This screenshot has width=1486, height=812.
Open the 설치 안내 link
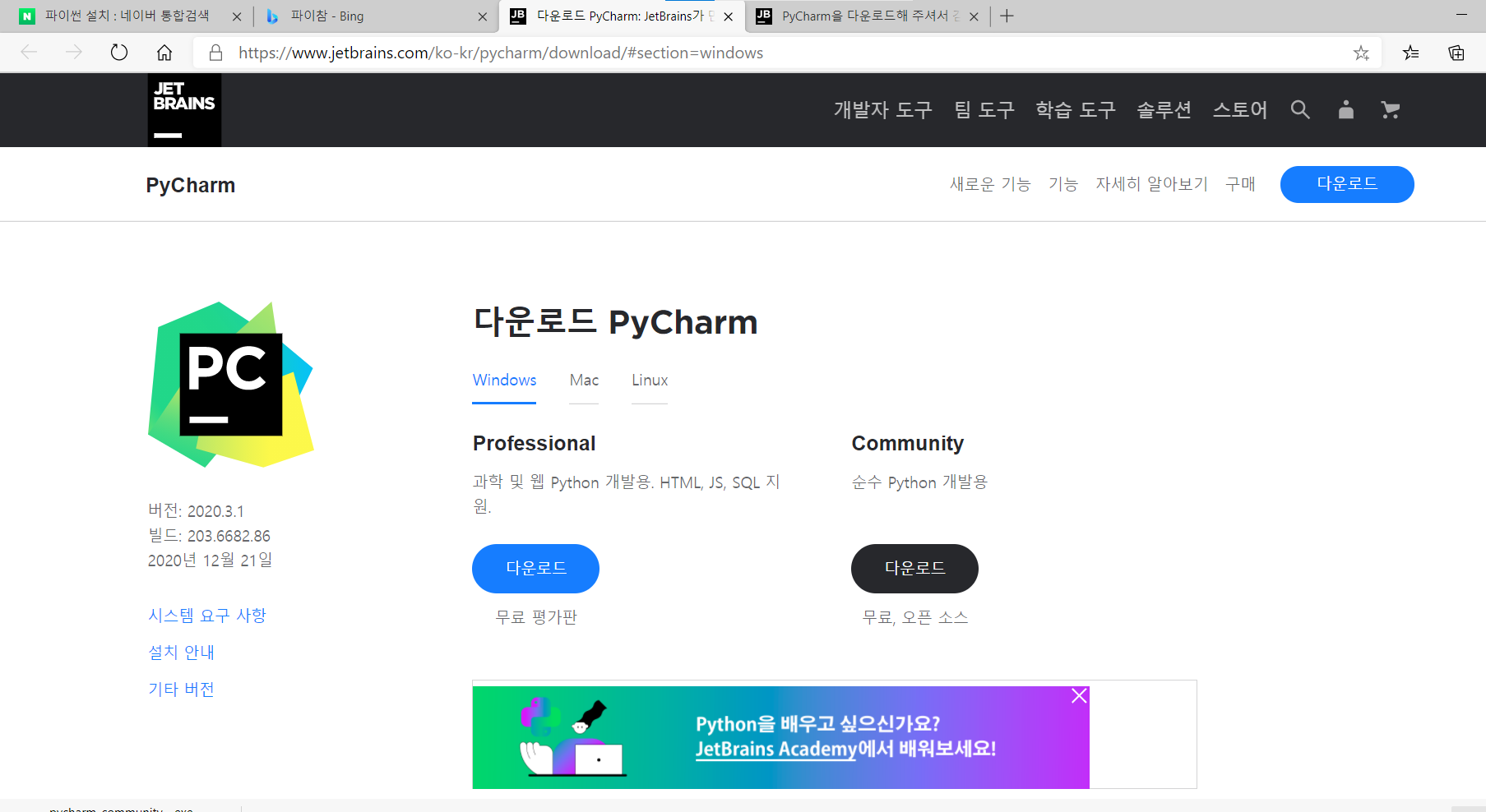coord(181,653)
